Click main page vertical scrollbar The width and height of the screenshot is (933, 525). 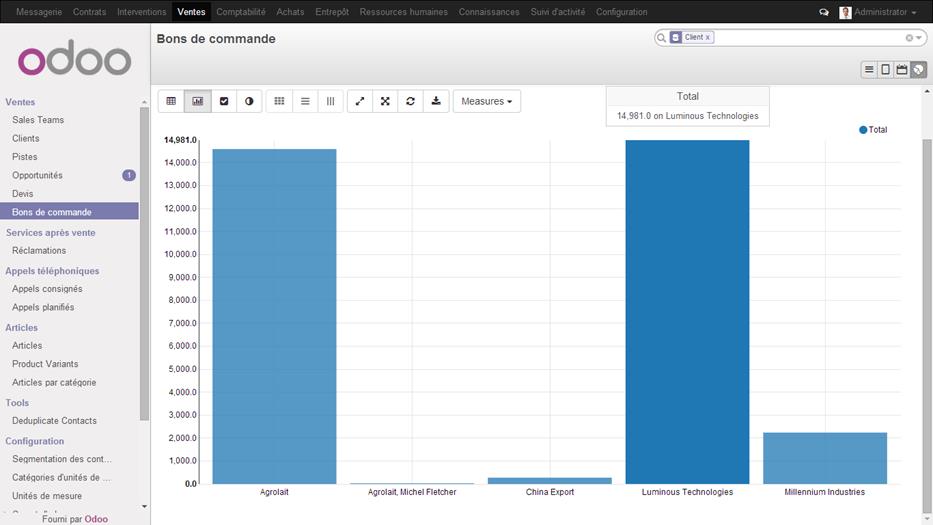[927, 327]
